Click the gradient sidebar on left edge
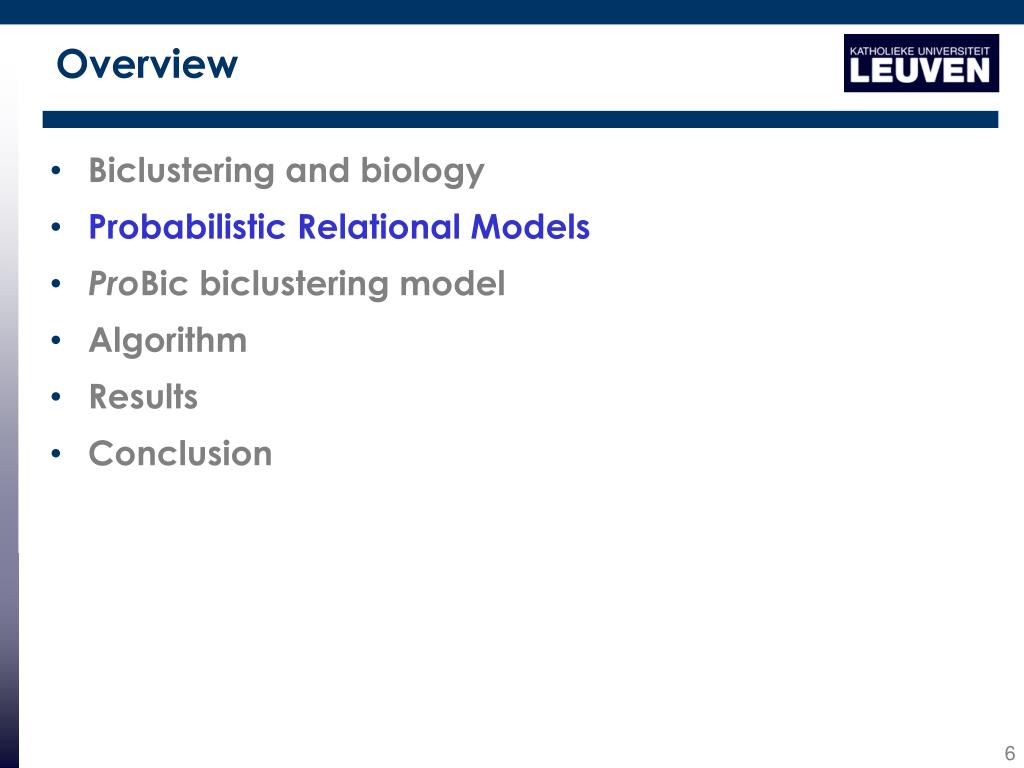Viewport: 1024px width, 768px height. point(9,424)
